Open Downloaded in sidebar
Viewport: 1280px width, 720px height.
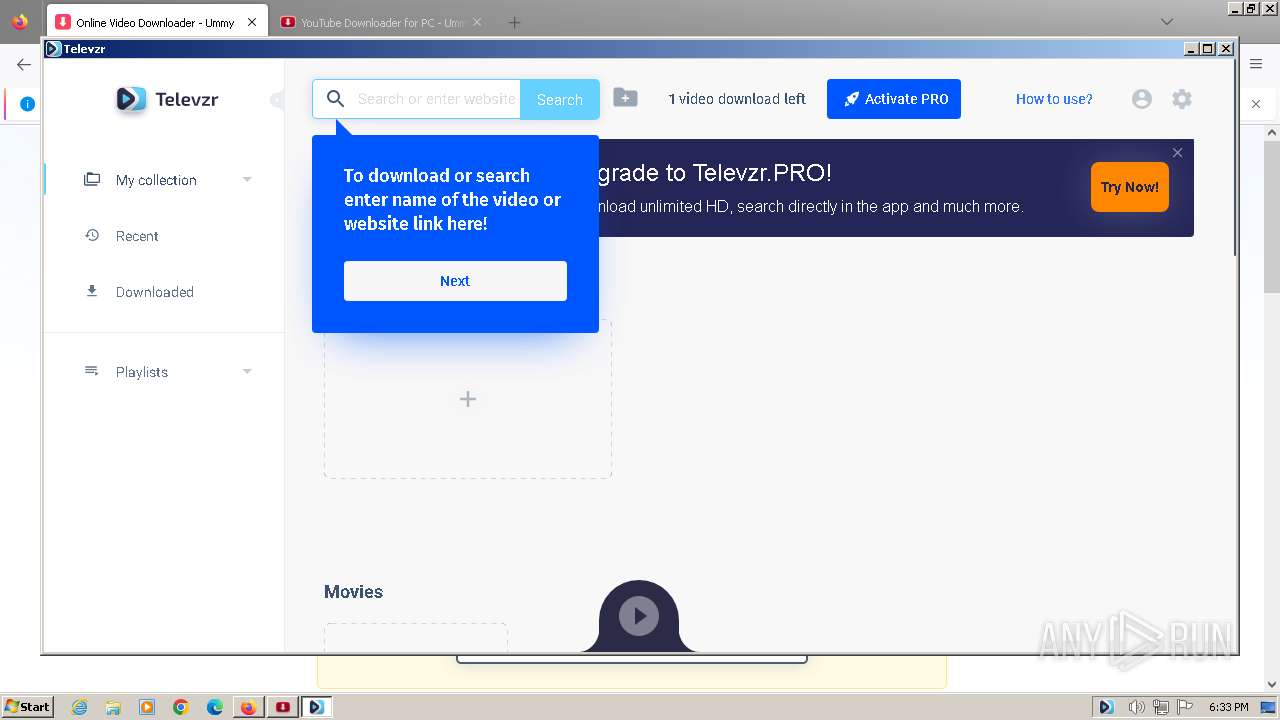pyautogui.click(x=154, y=292)
